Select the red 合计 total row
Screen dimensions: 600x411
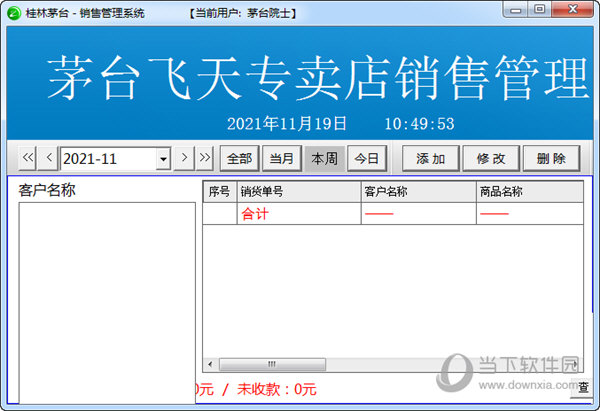(393, 214)
